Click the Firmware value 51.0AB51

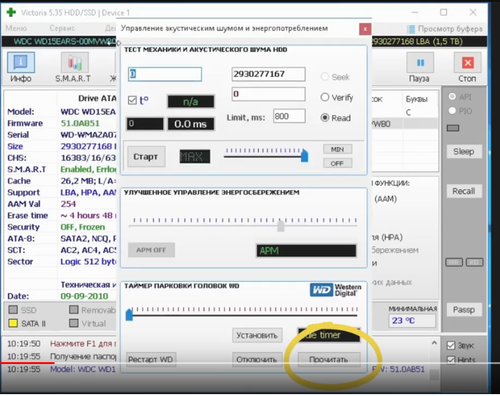(80, 123)
